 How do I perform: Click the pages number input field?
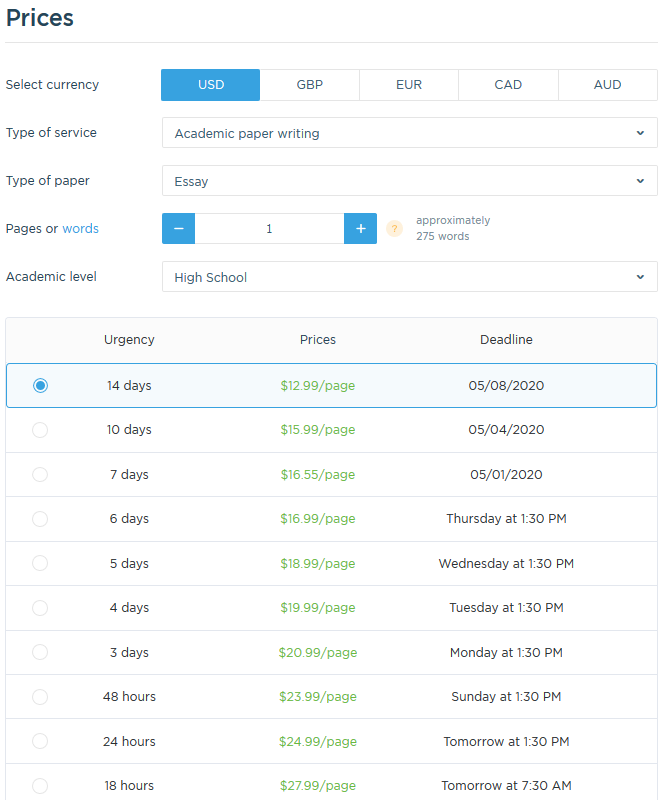coord(269,229)
